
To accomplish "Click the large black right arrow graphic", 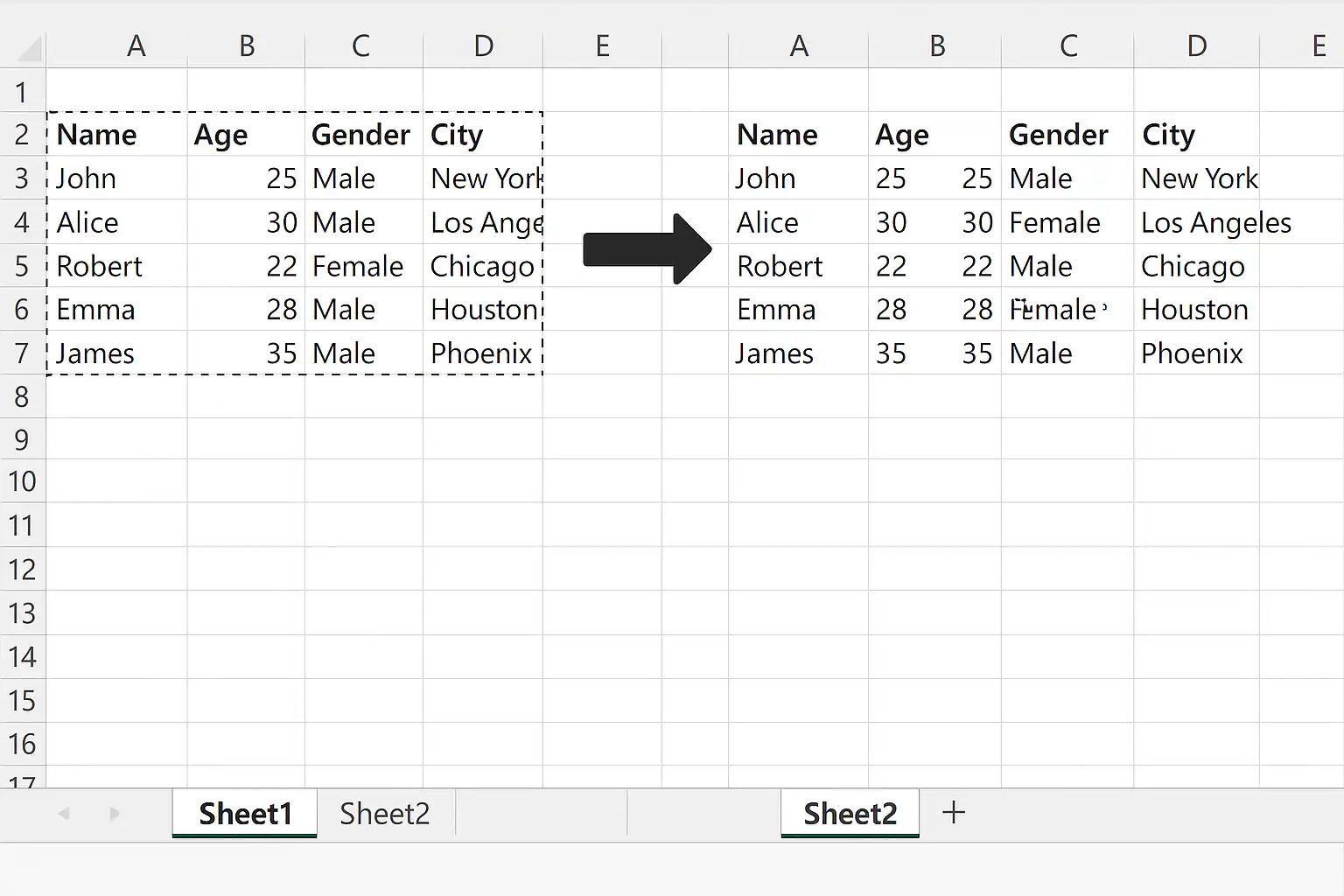I will (x=647, y=249).
